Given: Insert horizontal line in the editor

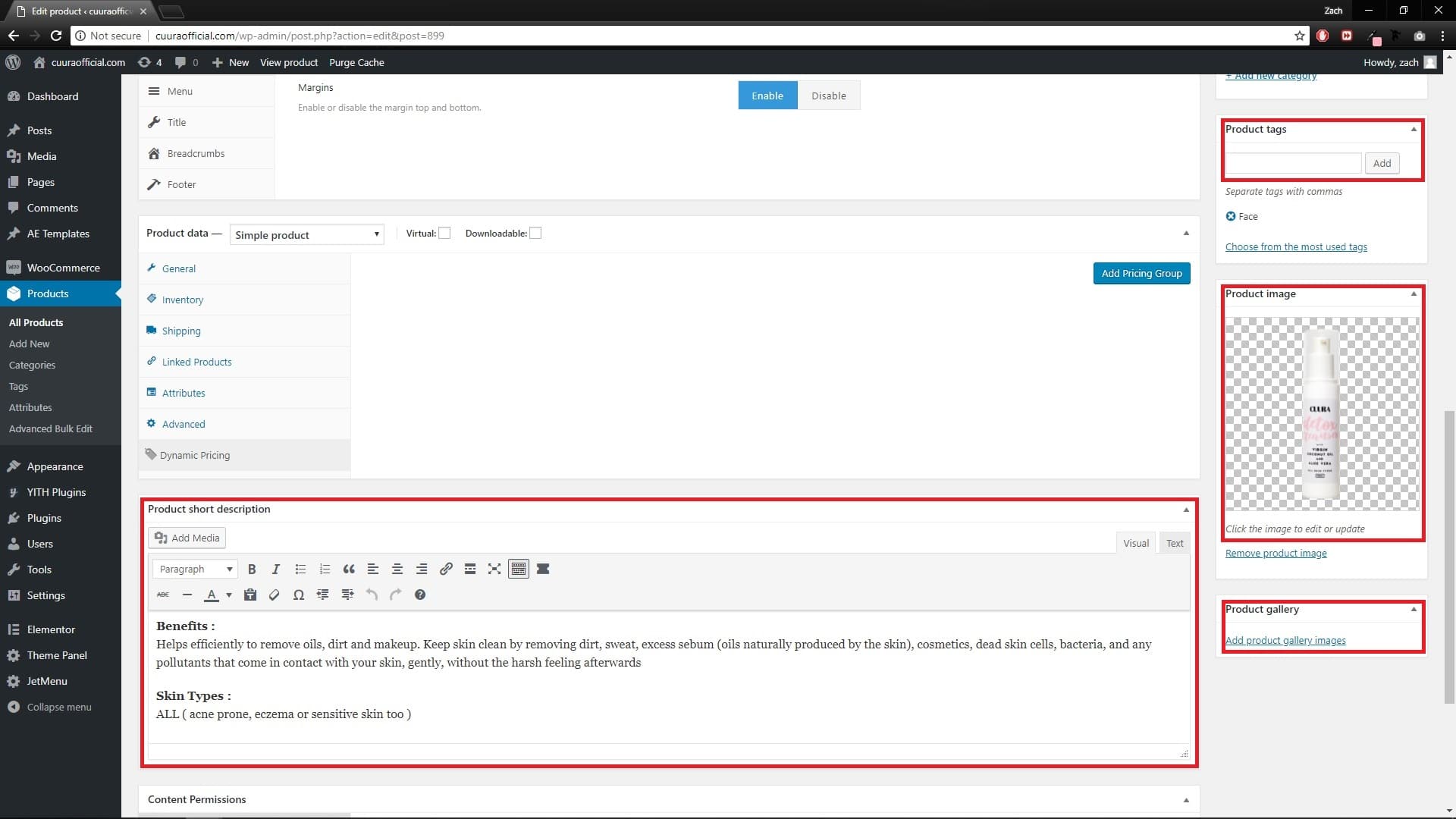Looking at the screenshot, I should click(x=187, y=595).
